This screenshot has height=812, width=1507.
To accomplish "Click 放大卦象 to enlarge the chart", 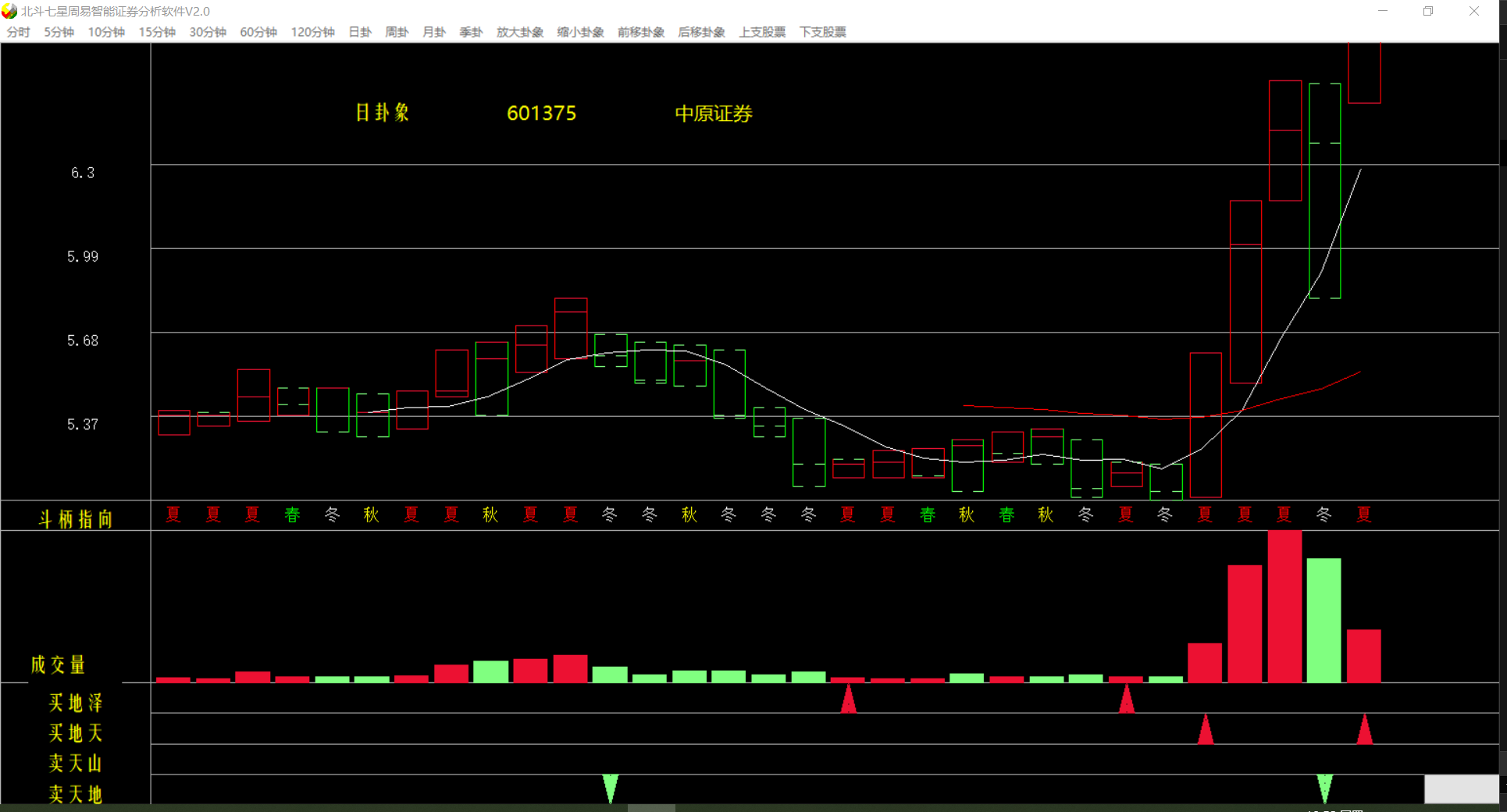I will click(x=520, y=32).
